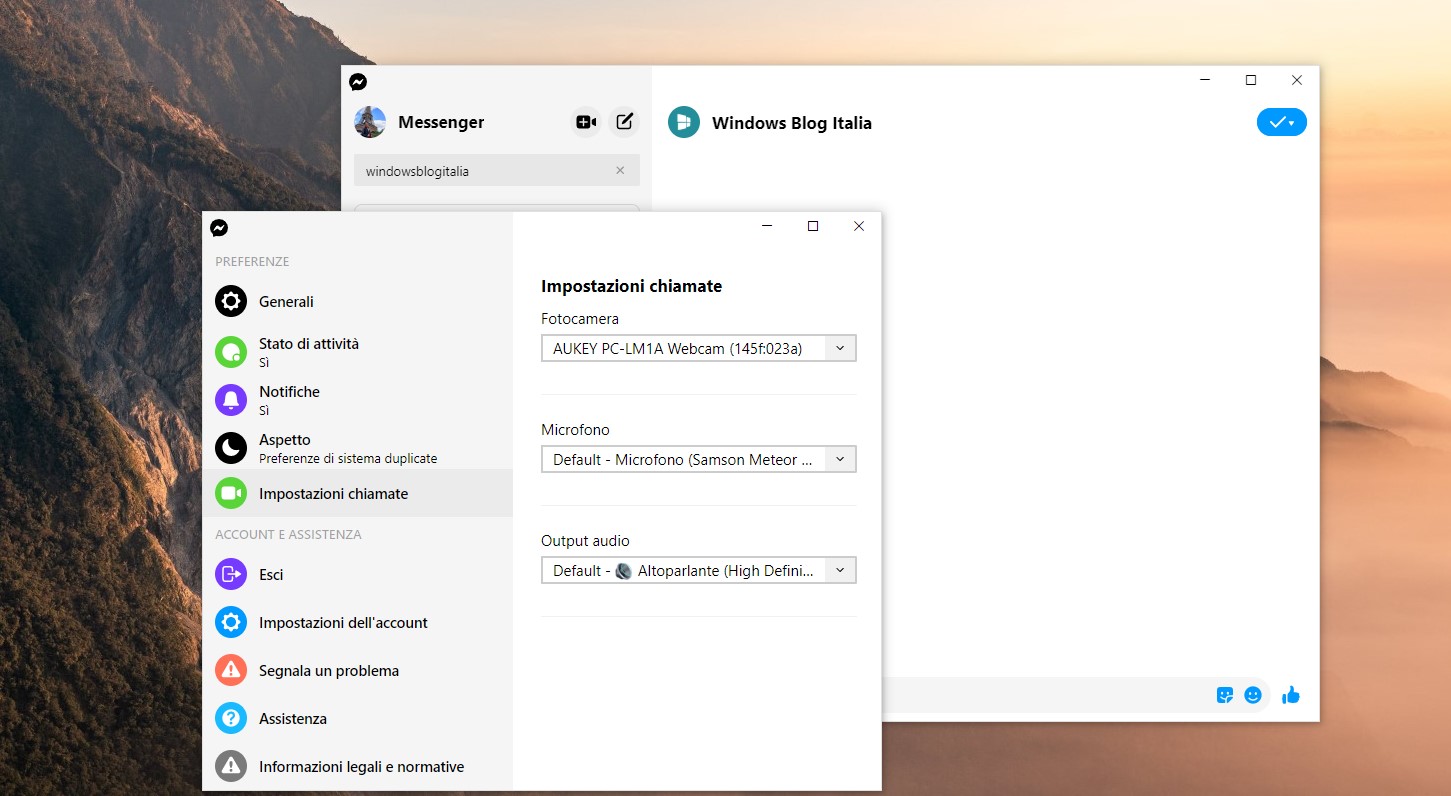The width and height of the screenshot is (1451, 796).
Task: Click the profile avatar in Messenger window
Action: [x=370, y=122]
